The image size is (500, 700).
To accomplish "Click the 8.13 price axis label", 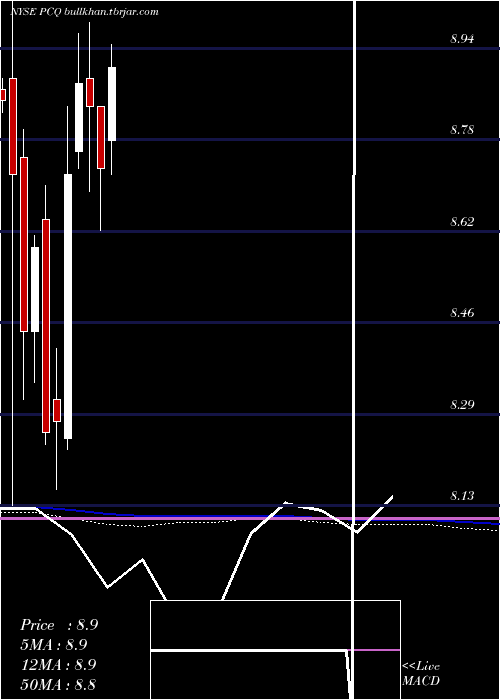I will [462, 496].
